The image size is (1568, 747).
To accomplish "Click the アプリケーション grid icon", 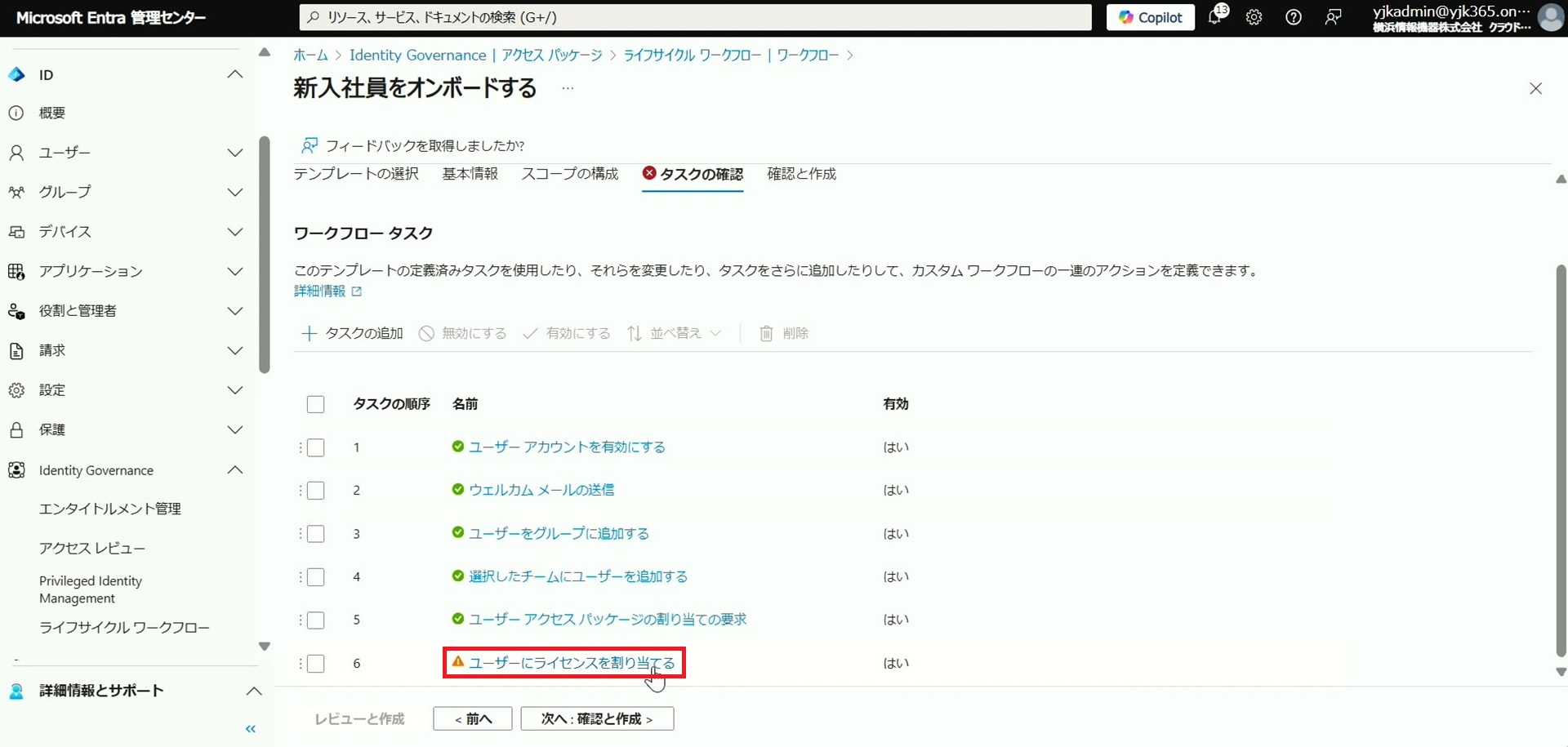I will [16, 272].
